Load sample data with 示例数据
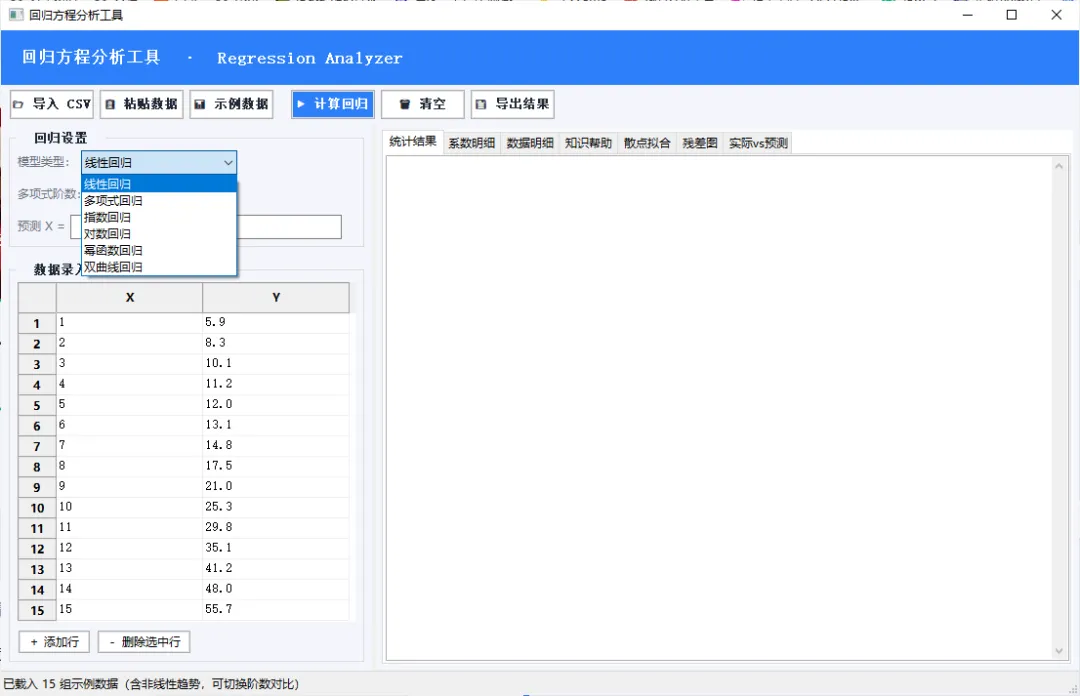Screen dimensions: 1080x696 tap(231, 104)
